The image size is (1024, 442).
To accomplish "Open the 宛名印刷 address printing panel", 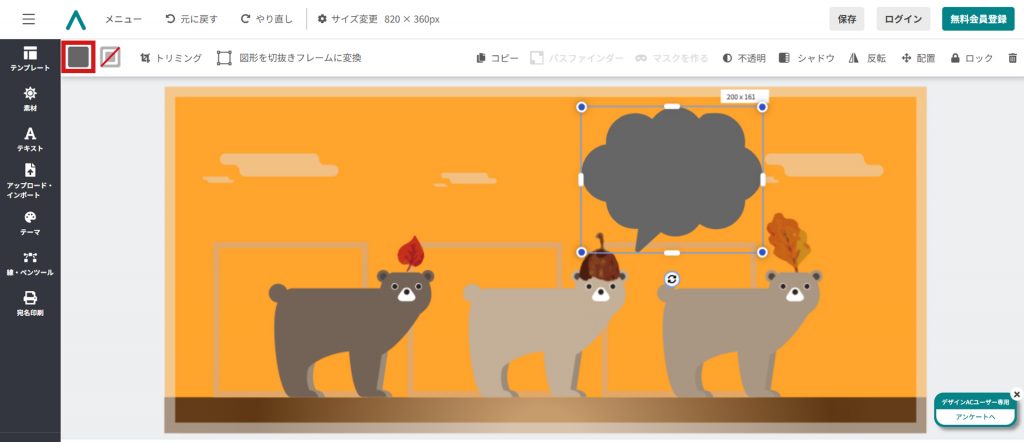I will tap(30, 303).
